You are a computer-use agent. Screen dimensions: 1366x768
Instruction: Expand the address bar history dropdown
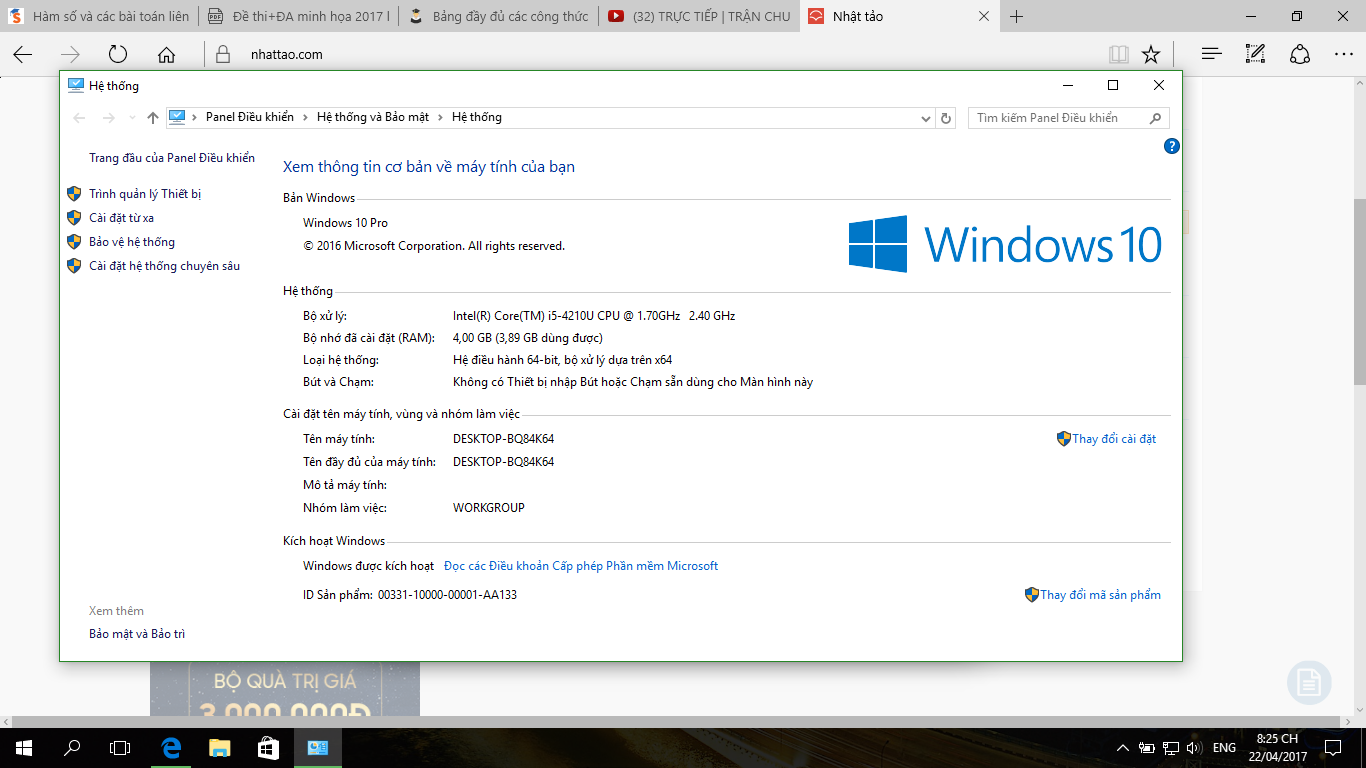click(926, 118)
